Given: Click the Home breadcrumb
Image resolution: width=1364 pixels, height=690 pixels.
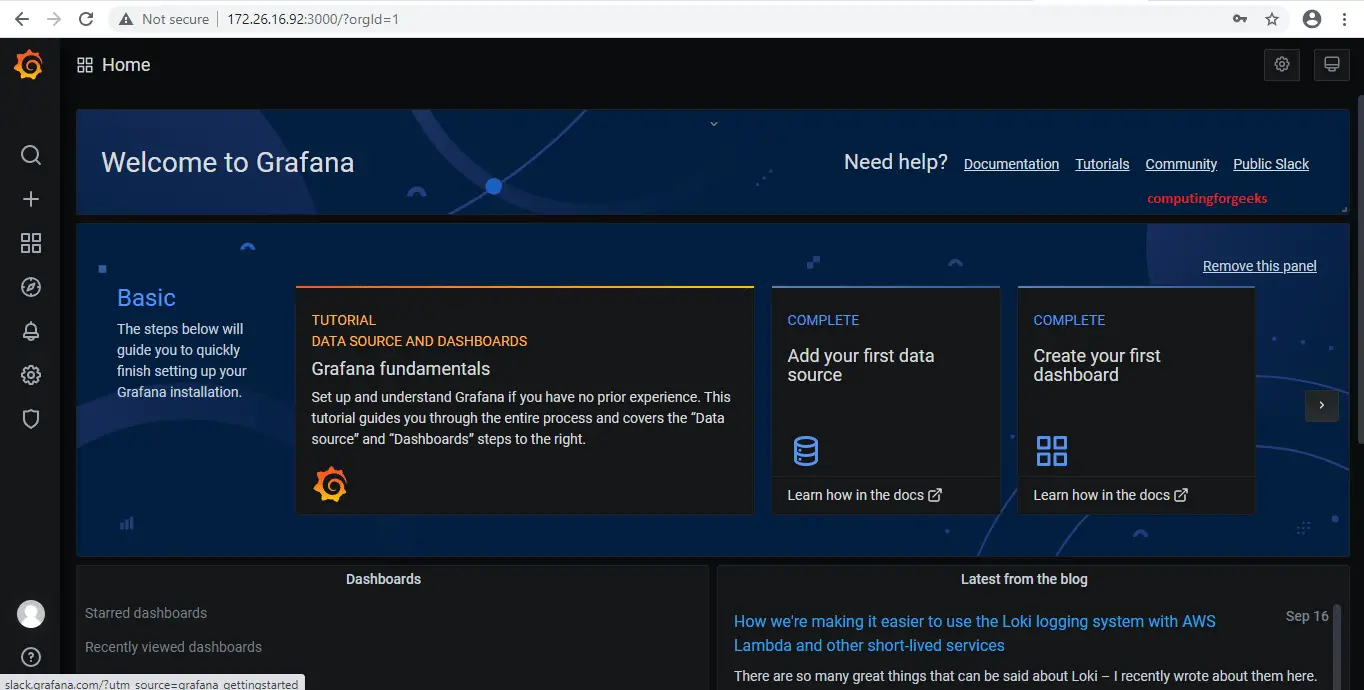Looking at the screenshot, I should click(x=126, y=64).
